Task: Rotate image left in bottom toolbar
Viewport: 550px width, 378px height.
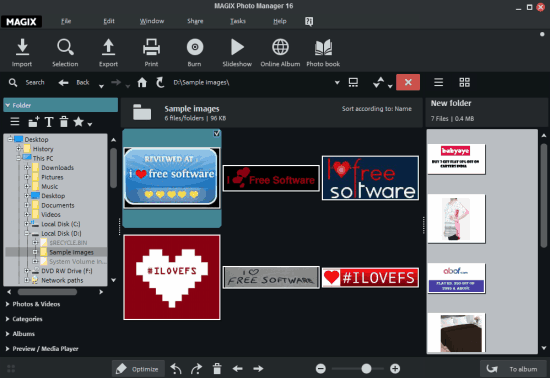Action: (176, 369)
